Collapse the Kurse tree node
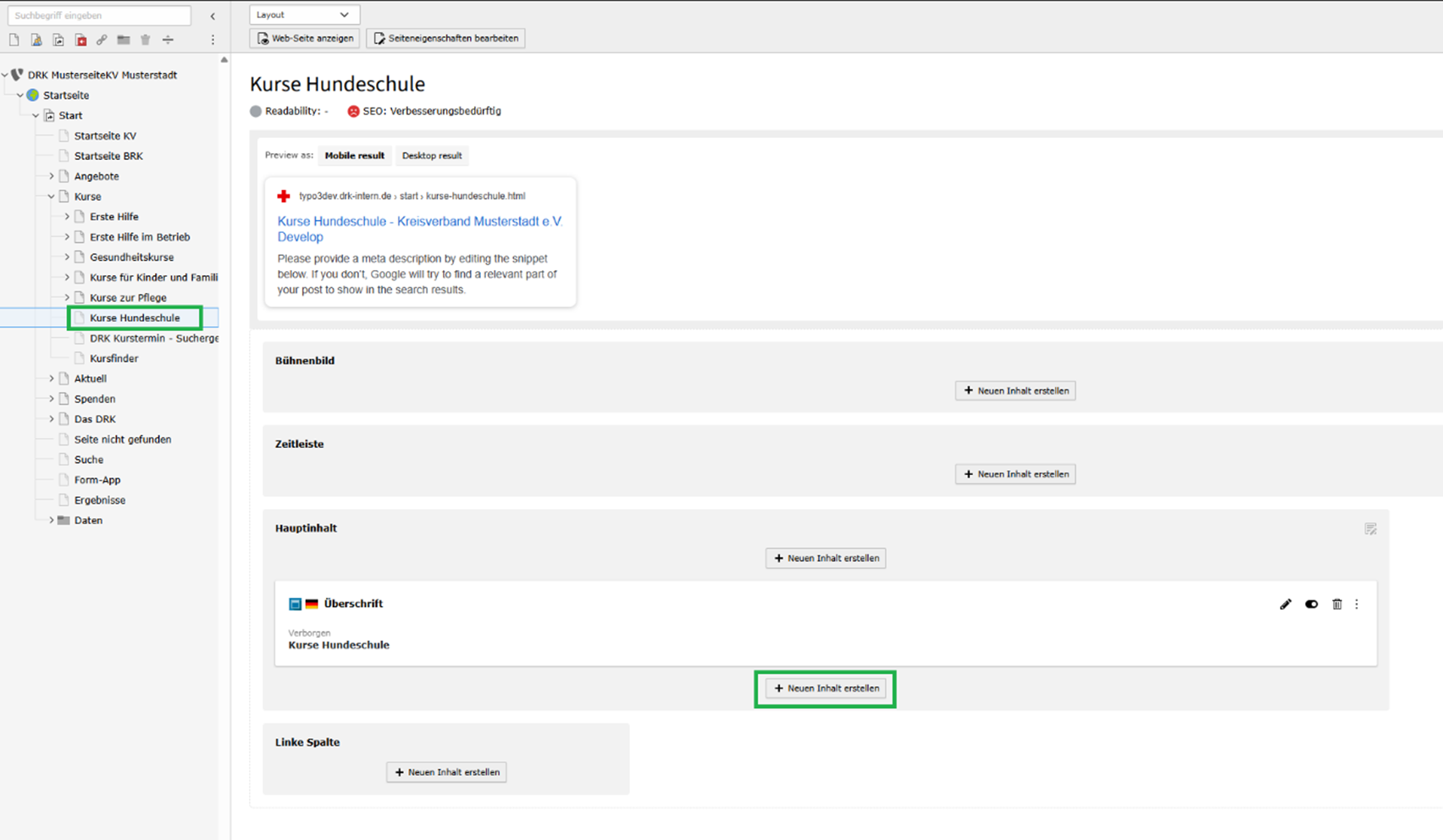Screen dimensions: 1443x840 (x=52, y=196)
